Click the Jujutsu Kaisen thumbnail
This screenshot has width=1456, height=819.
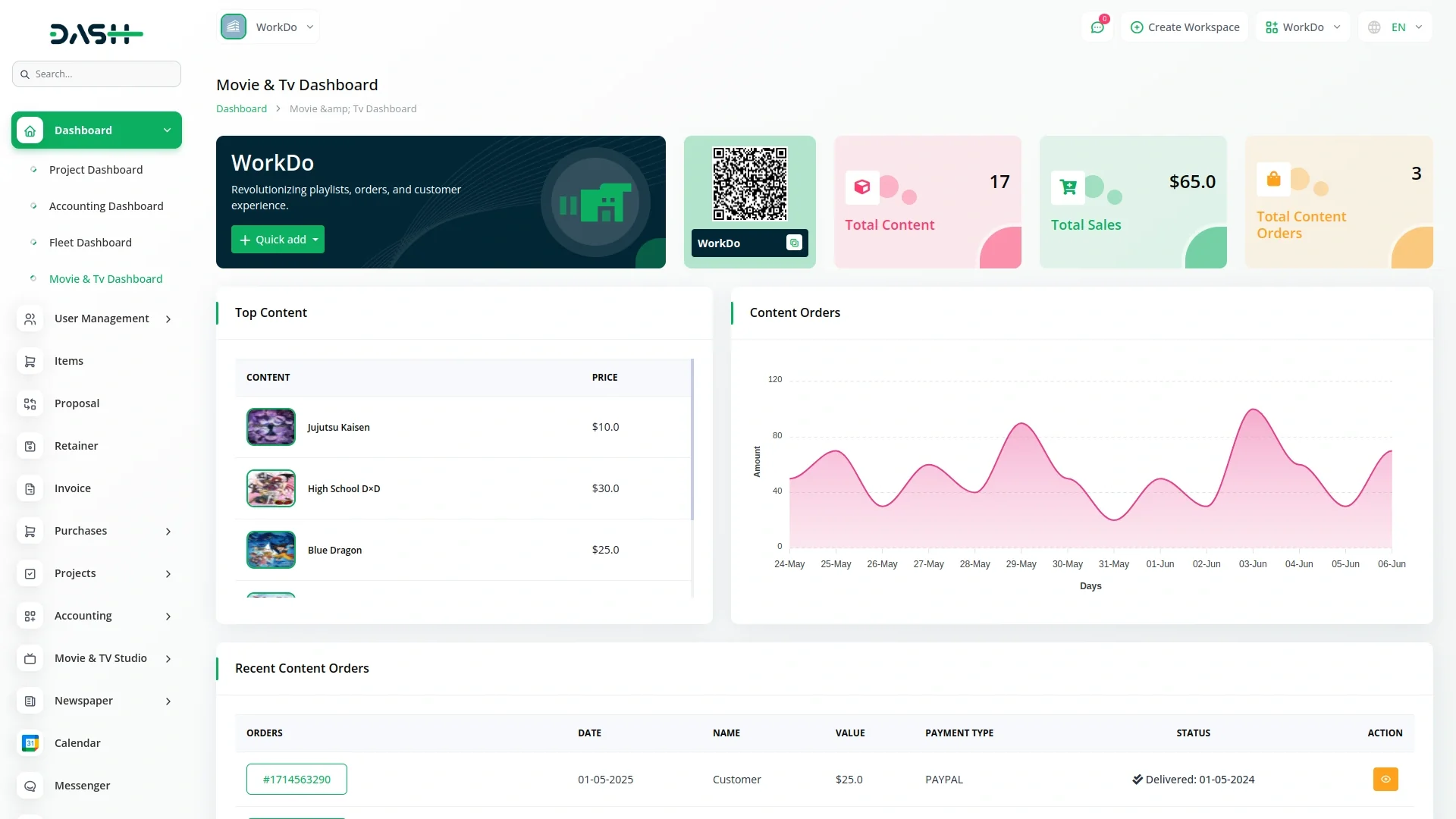[x=271, y=427]
